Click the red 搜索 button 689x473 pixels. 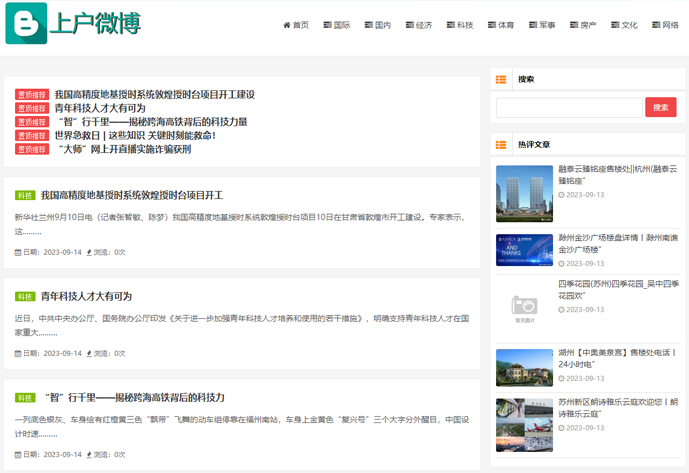coord(660,107)
